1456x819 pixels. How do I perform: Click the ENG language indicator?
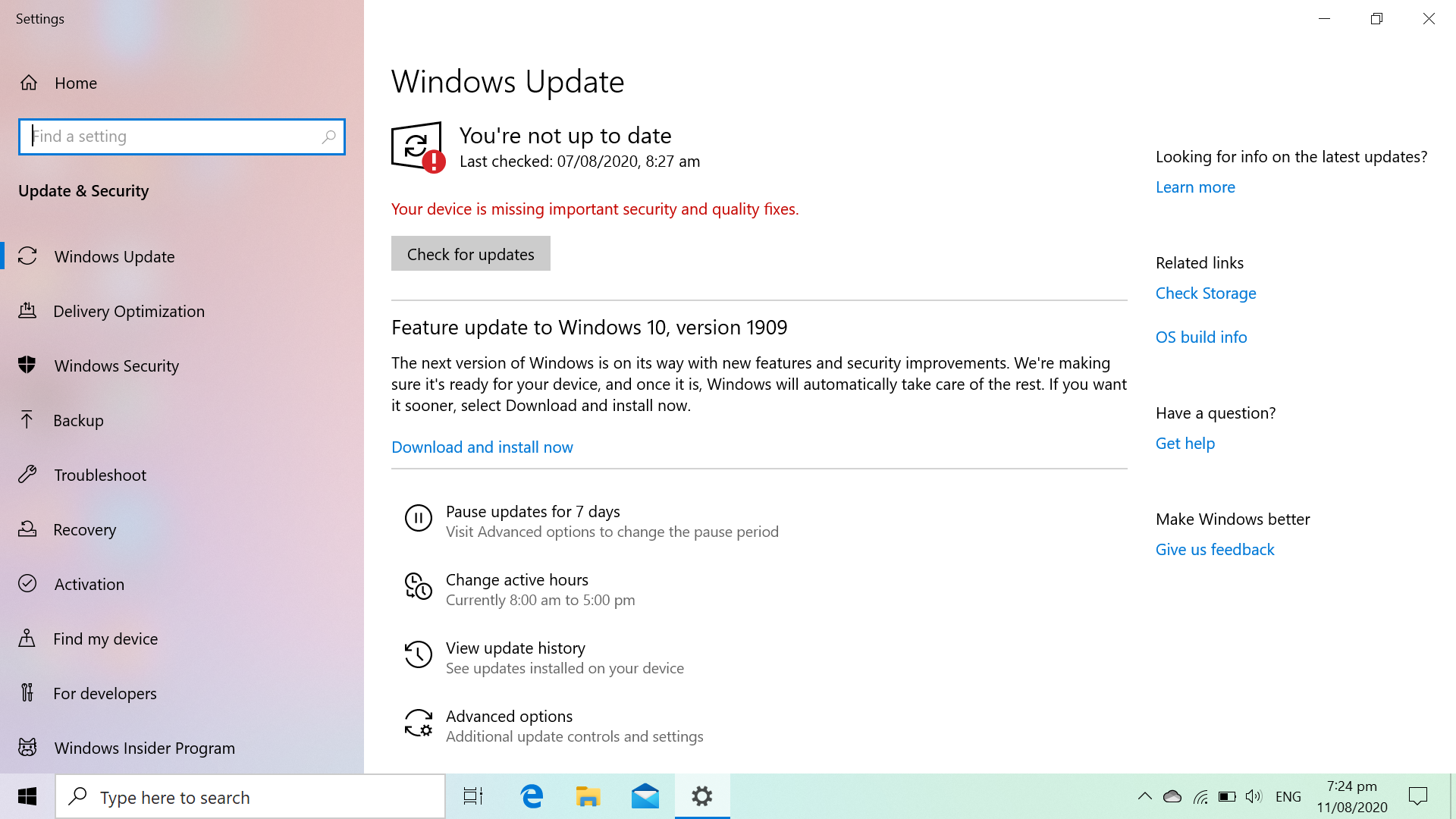(x=1288, y=796)
